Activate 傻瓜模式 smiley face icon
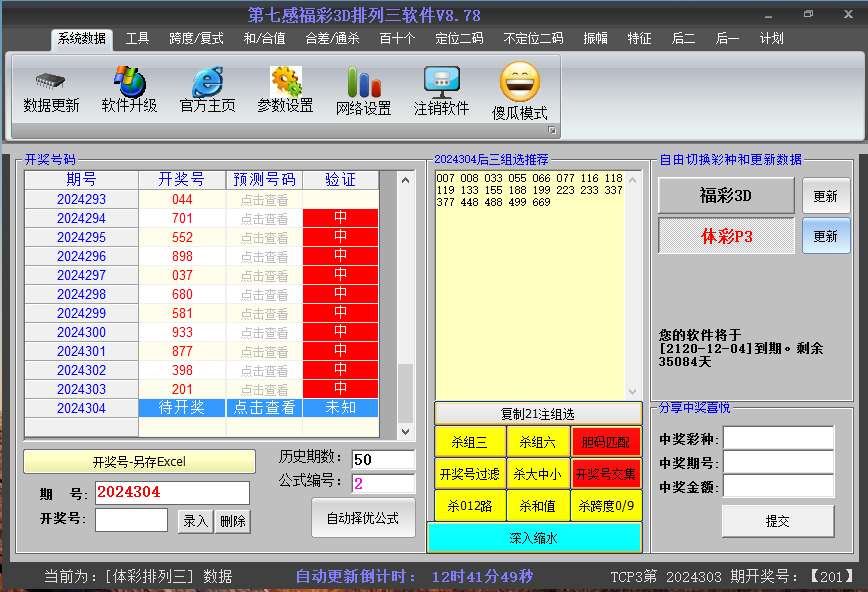 pos(519,82)
